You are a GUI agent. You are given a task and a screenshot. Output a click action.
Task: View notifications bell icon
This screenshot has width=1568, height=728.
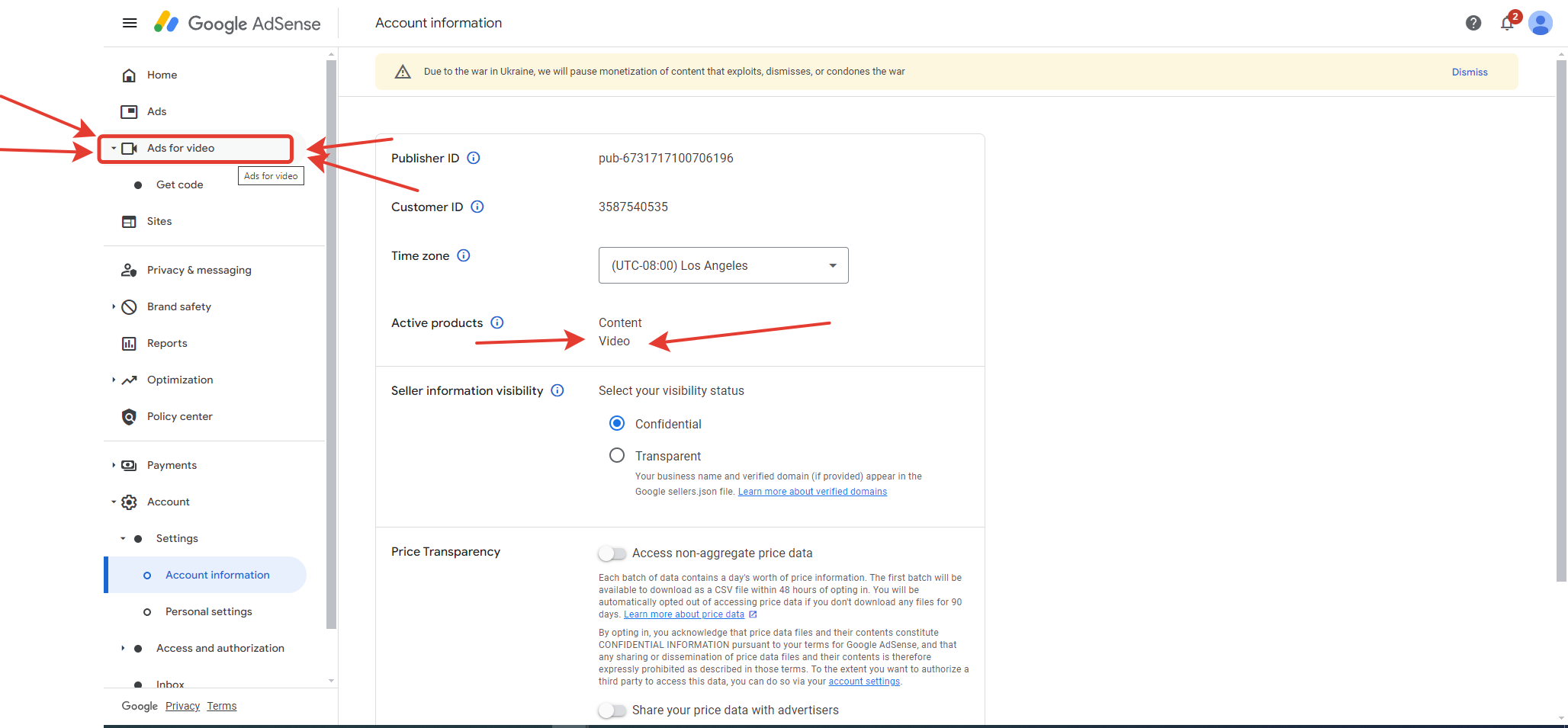(1507, 23)
